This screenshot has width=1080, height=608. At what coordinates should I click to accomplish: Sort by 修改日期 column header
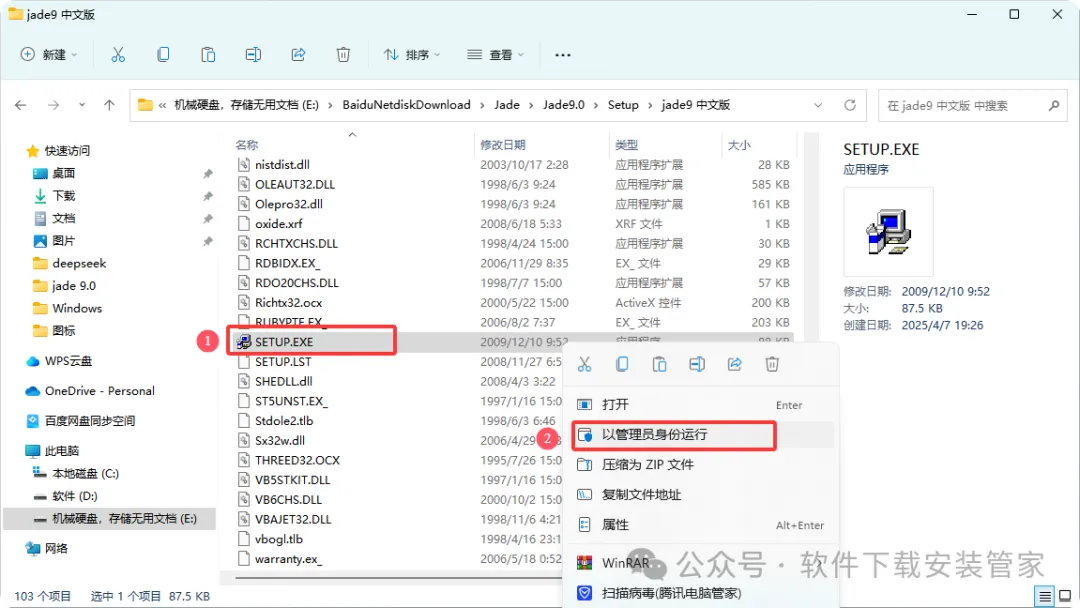click(503, 145)
